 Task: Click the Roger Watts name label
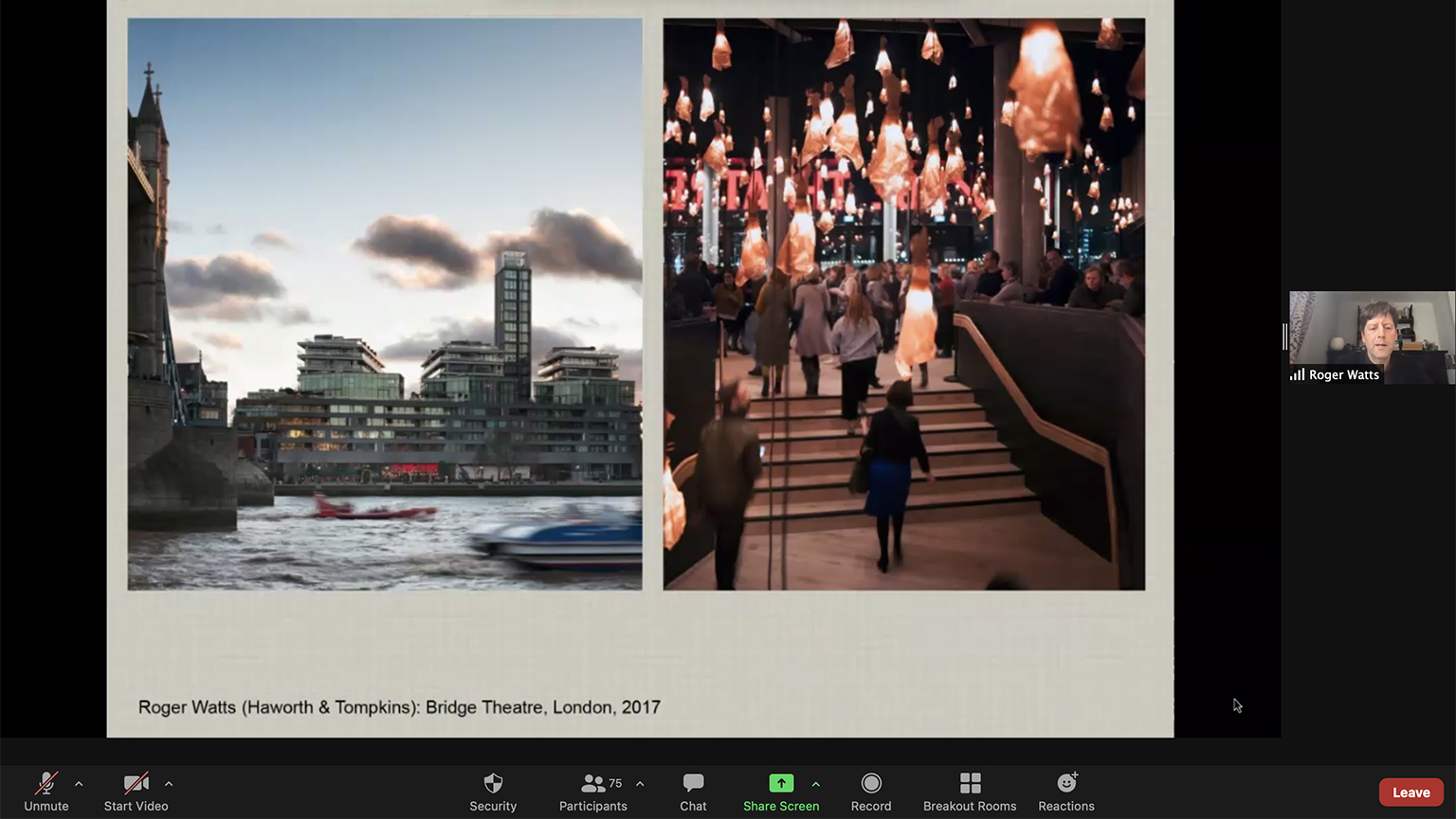pyautogui.click(x=1343, y=375)
